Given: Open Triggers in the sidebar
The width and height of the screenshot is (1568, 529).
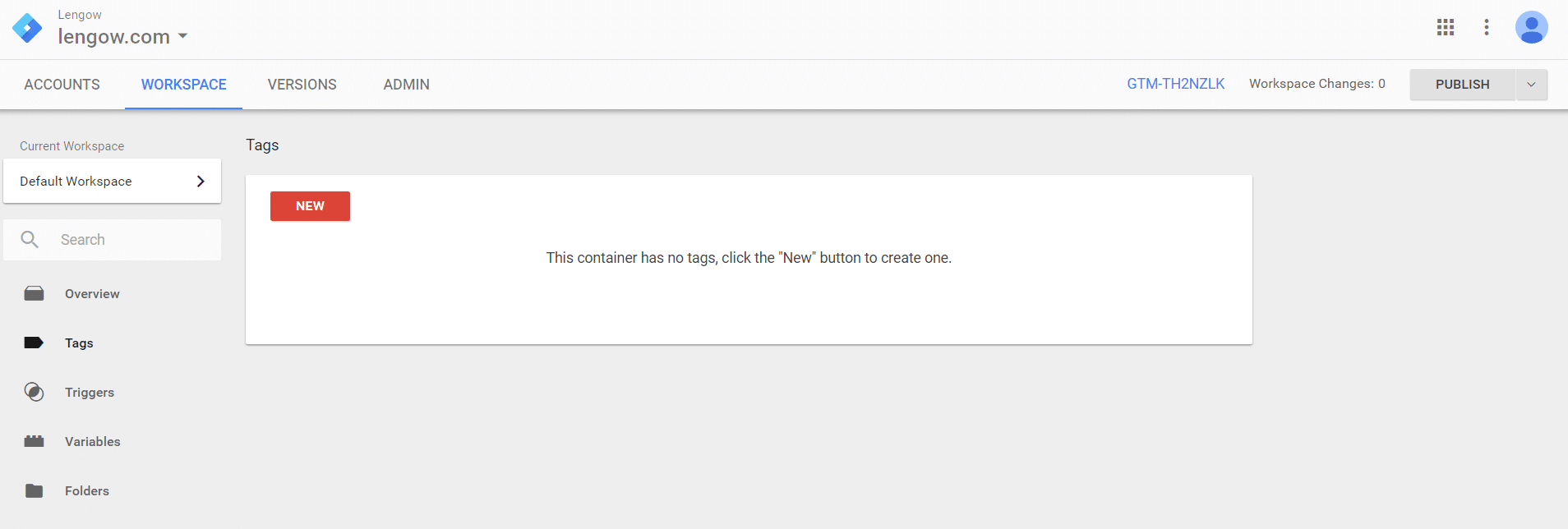Looking at the screenshot, I should pyautogui.click(x=90, y=393).
